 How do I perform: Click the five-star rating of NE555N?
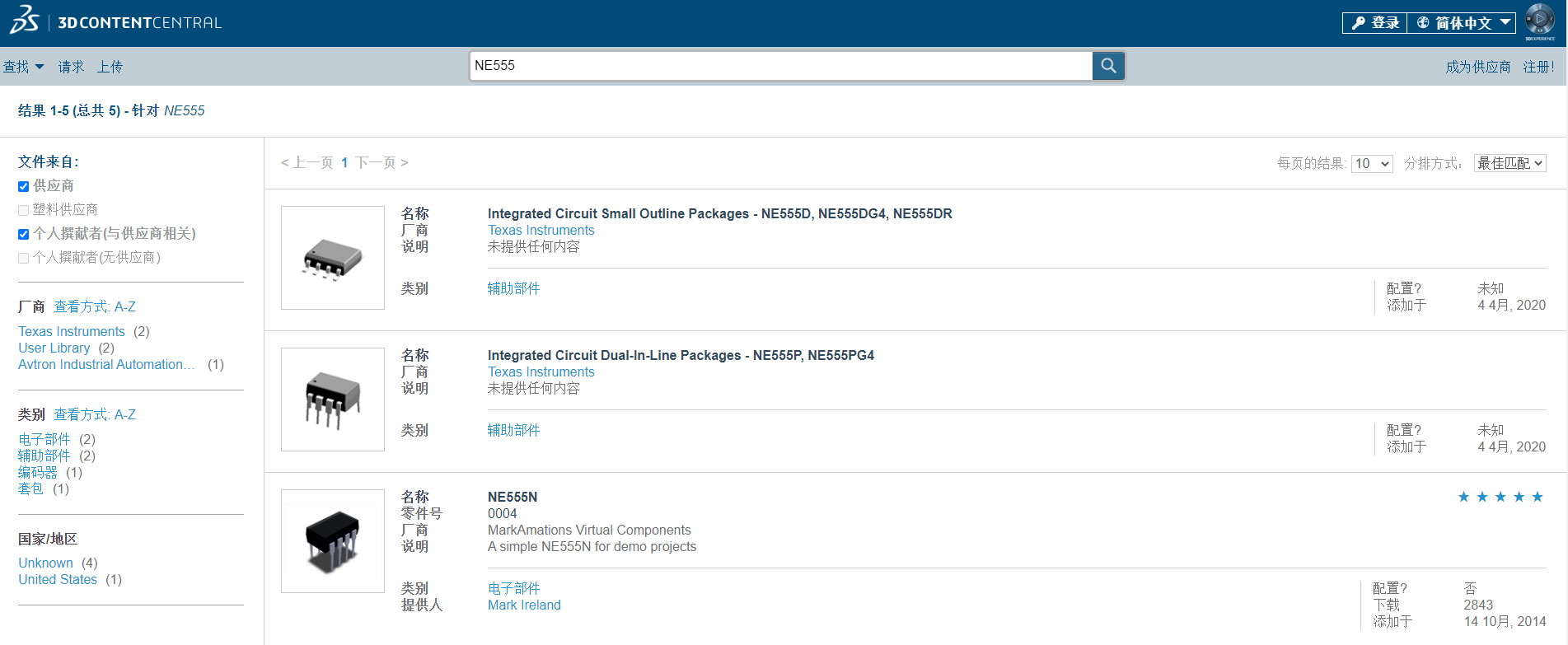coord(1500,497)
